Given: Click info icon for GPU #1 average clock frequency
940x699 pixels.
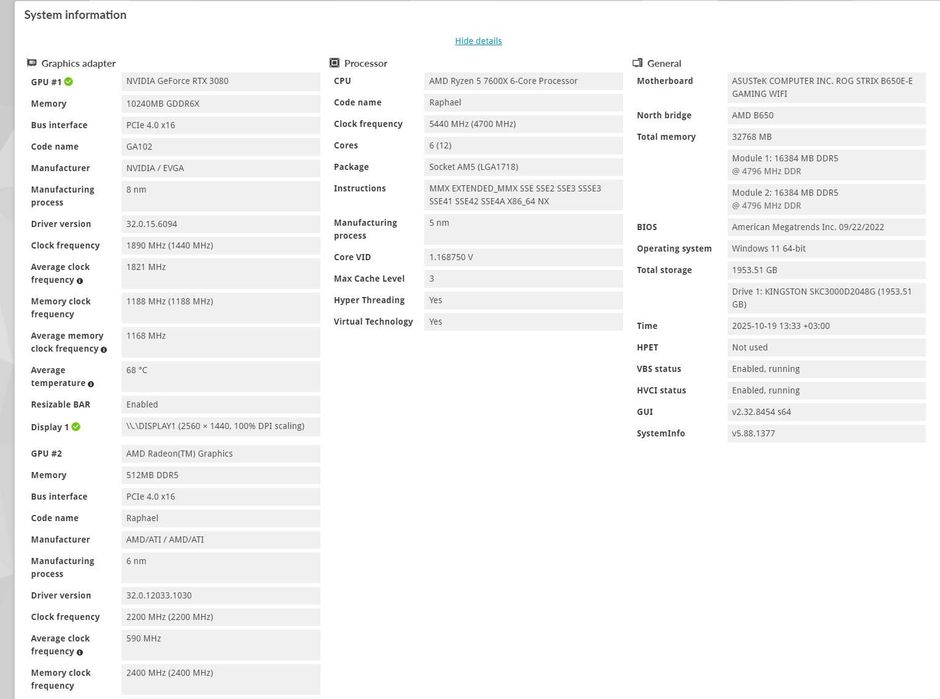Looking at the screenshot, I should pyautogui.click(x=80, y=281).
